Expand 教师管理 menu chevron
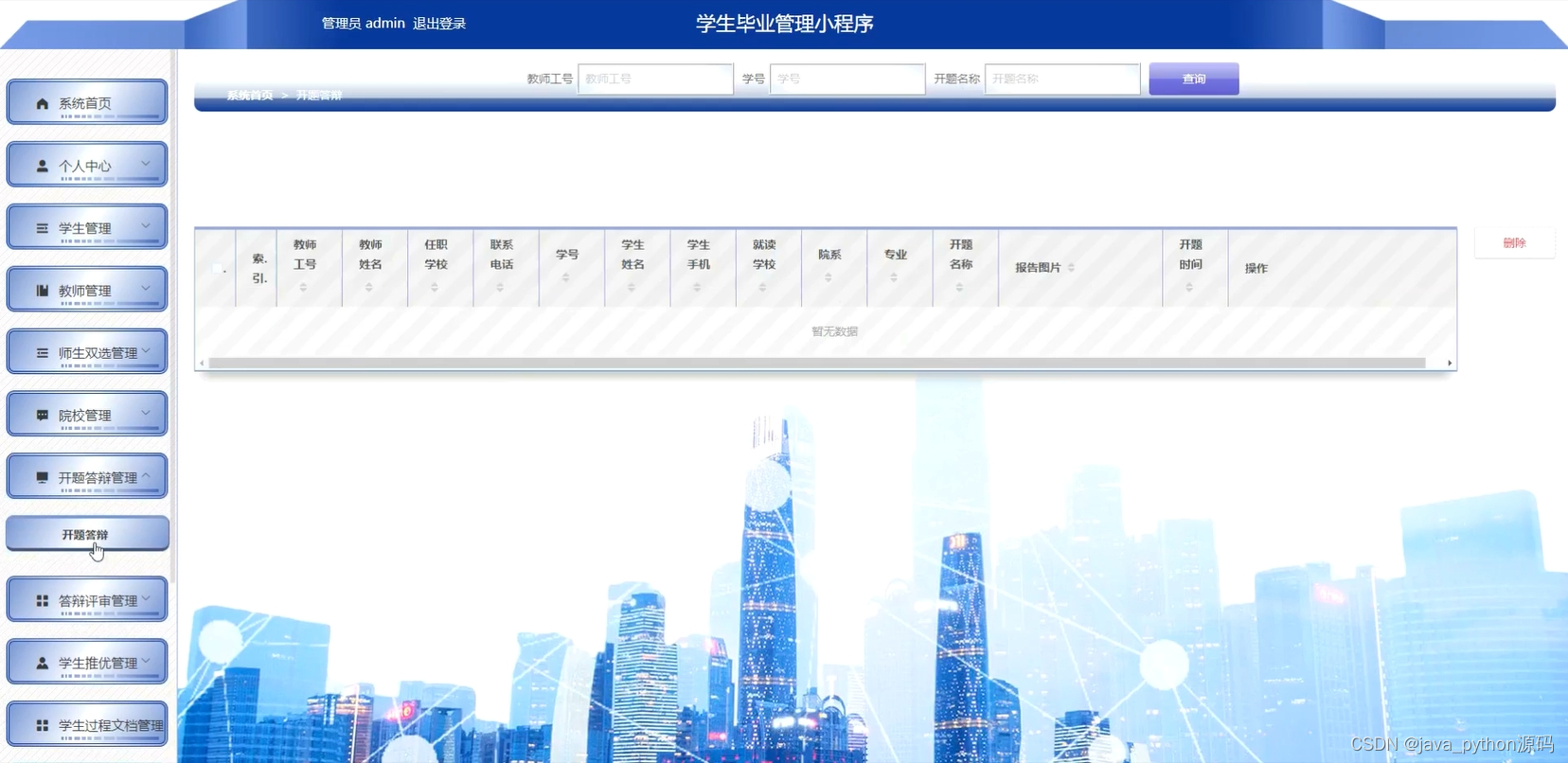This screenshot has width=1568, height=763. coord(146,289)
